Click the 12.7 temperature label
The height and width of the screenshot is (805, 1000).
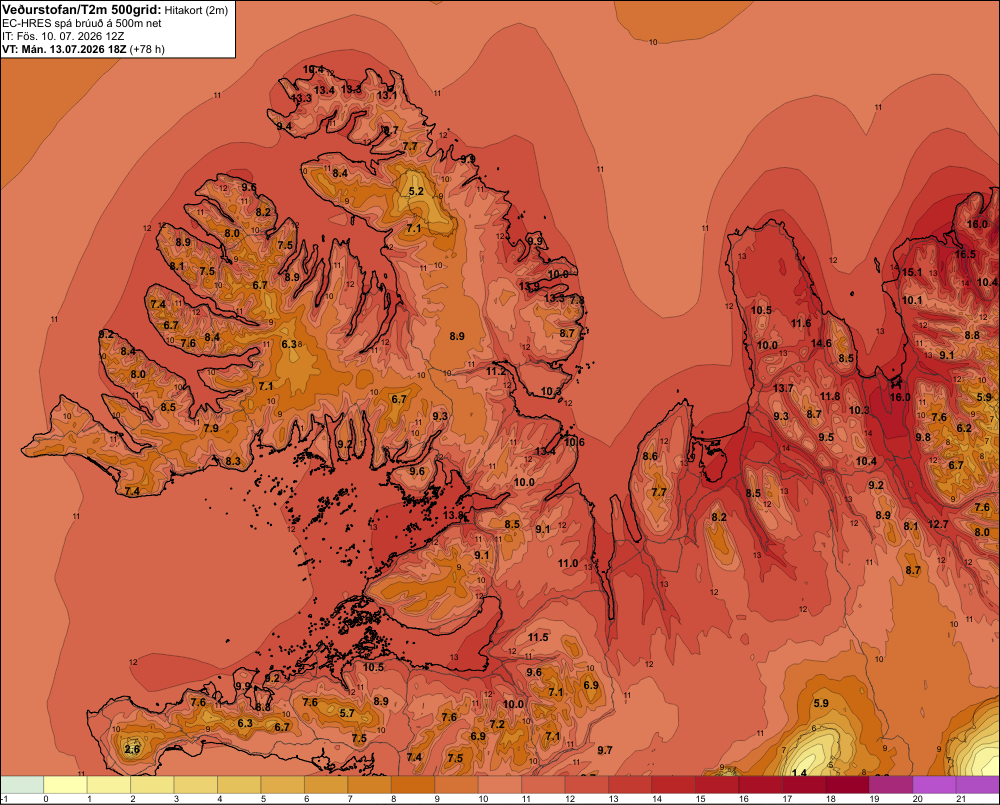pyautogui.click(x=938, y=524)
